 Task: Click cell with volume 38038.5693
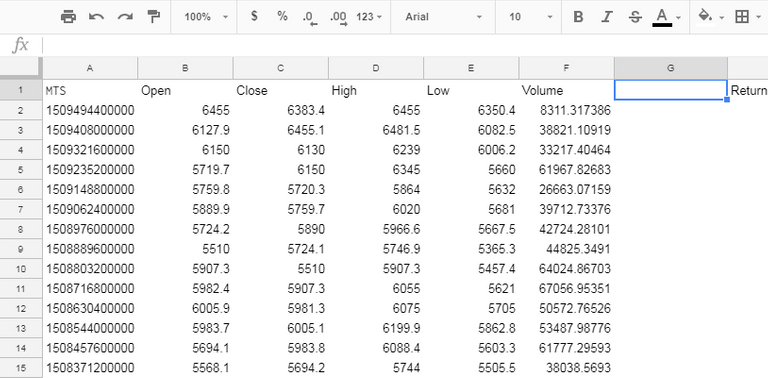point(566,368)
